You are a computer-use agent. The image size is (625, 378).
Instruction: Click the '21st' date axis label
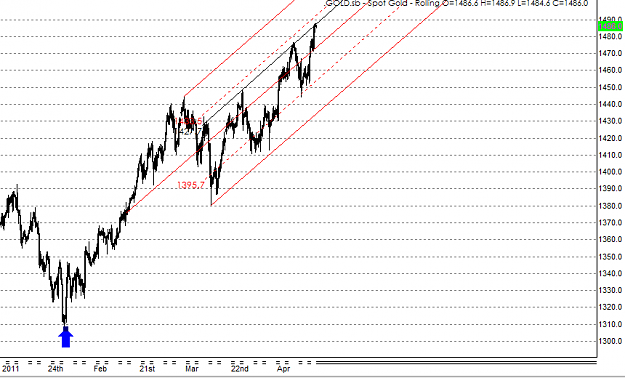tap(147, 369)
